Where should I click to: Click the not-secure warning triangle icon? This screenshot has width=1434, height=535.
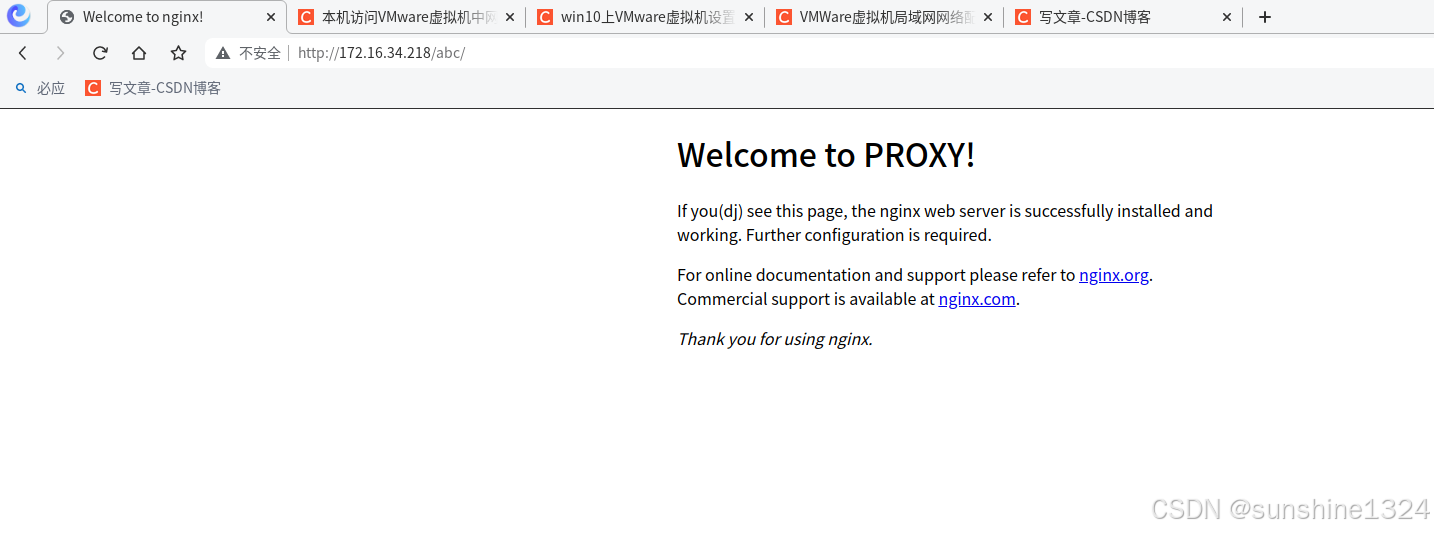[x=223, y=53]
